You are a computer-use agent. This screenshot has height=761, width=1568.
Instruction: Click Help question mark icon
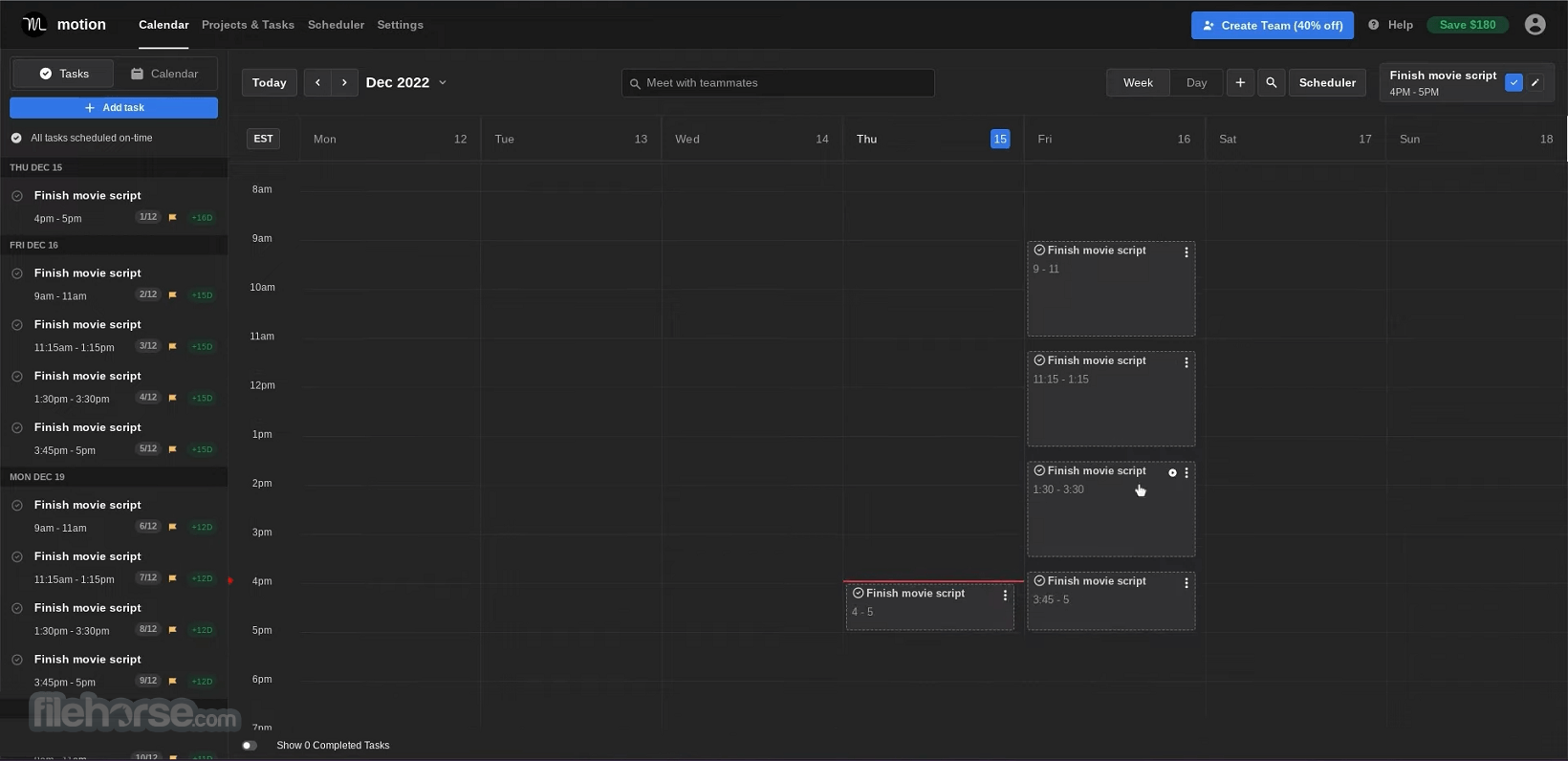click(1374, 25)
